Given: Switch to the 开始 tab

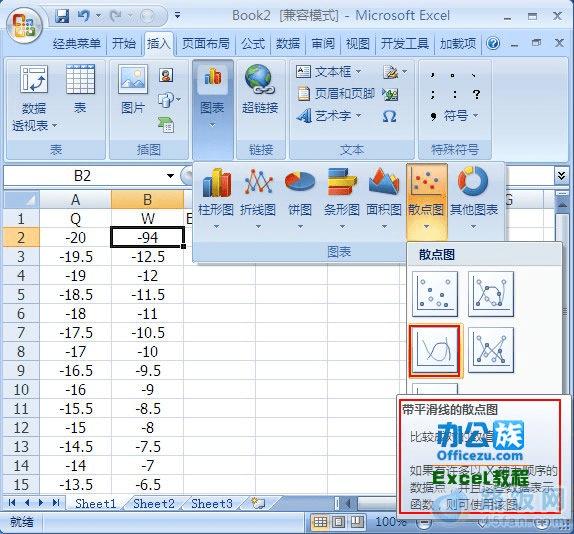Looking at the screenshot, I should (x=124, y=44).
